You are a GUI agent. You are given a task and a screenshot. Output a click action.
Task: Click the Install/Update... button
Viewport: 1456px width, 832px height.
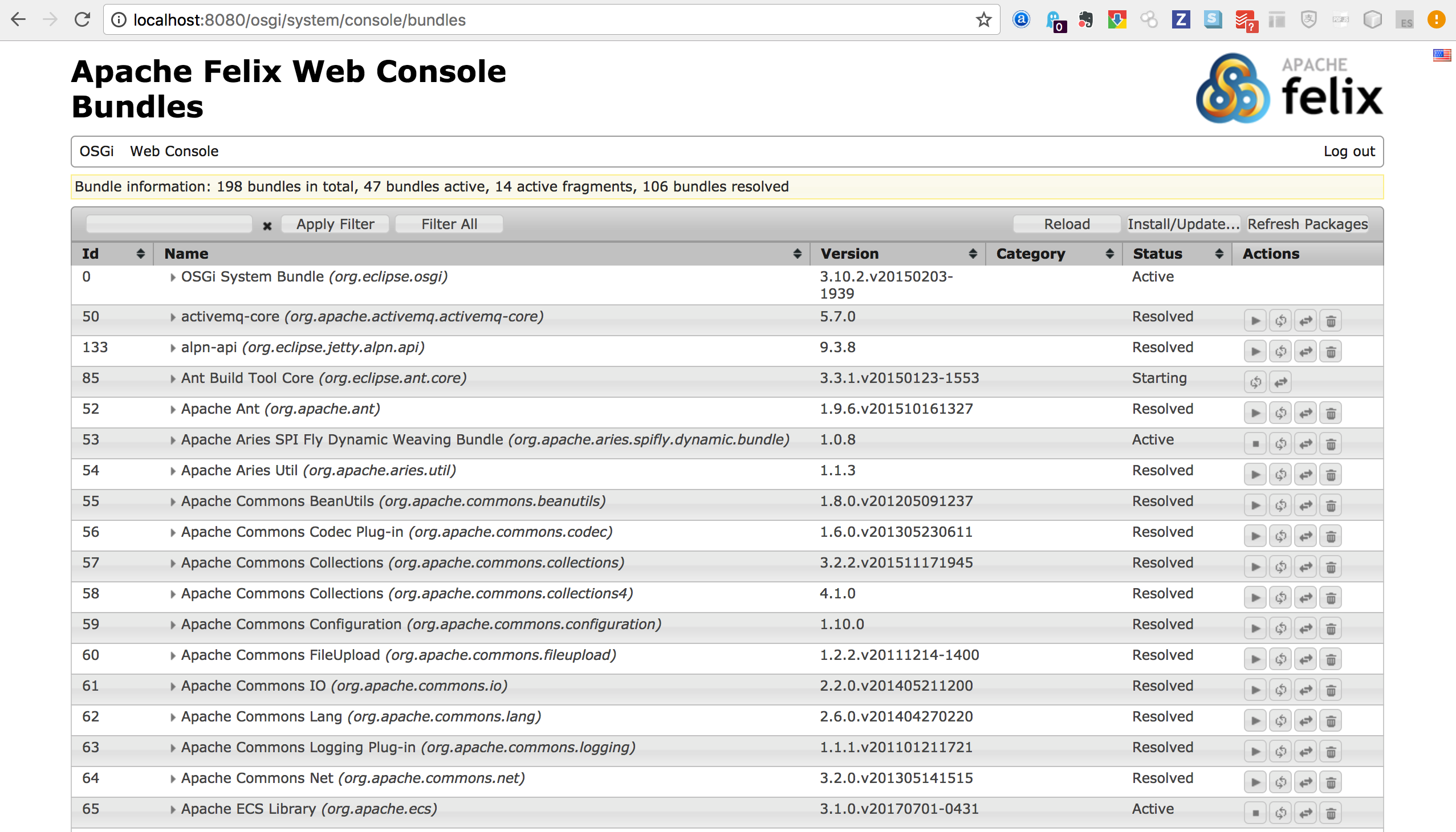tap(1183, 224)
